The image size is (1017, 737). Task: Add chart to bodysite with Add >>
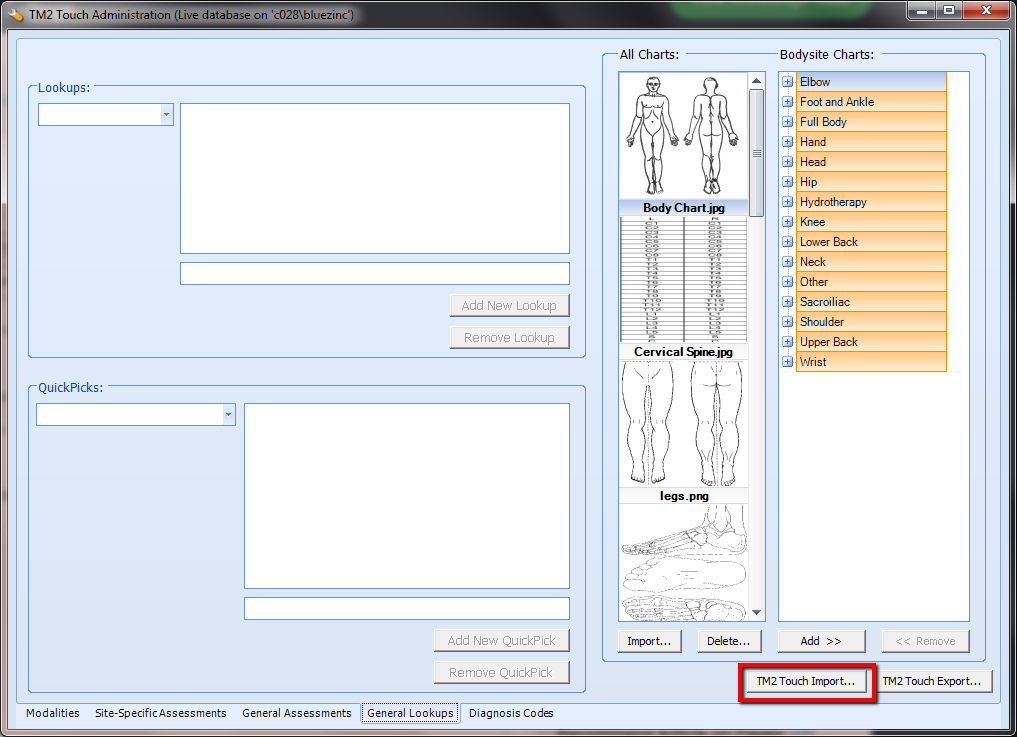click(821, 641)
